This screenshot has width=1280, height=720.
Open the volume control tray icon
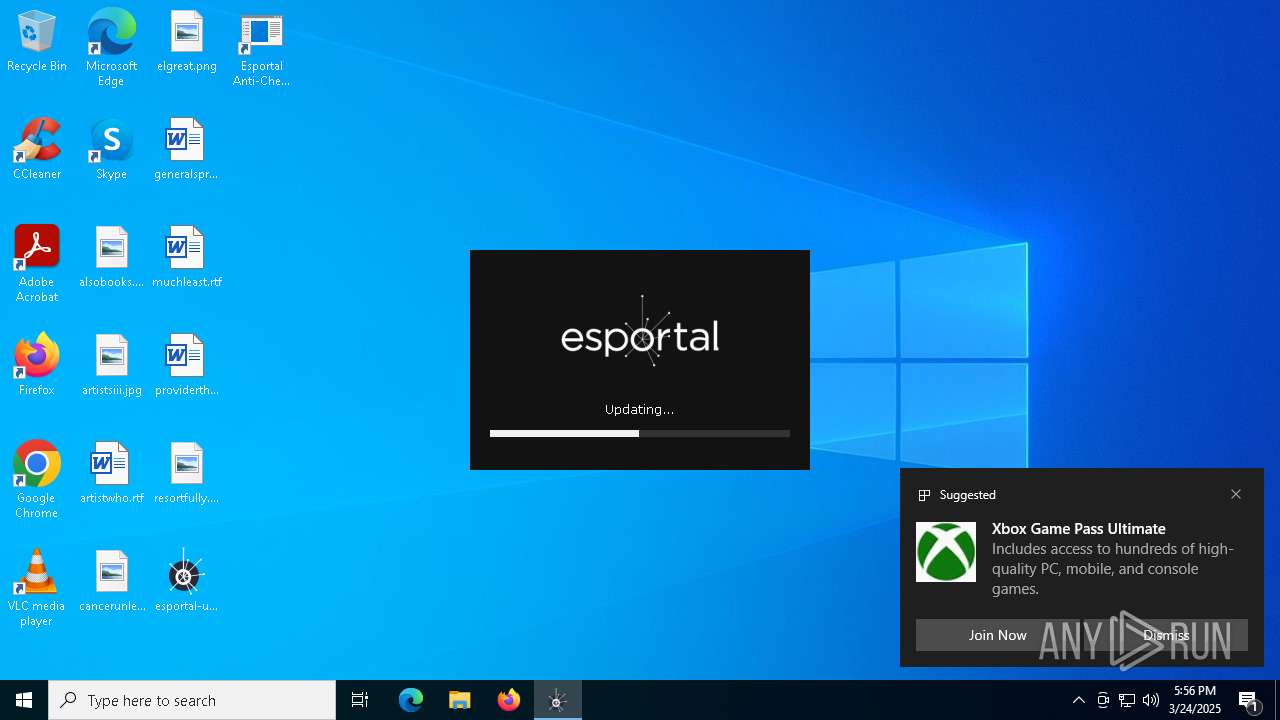pyautogui.click(x=1151, y=700)
